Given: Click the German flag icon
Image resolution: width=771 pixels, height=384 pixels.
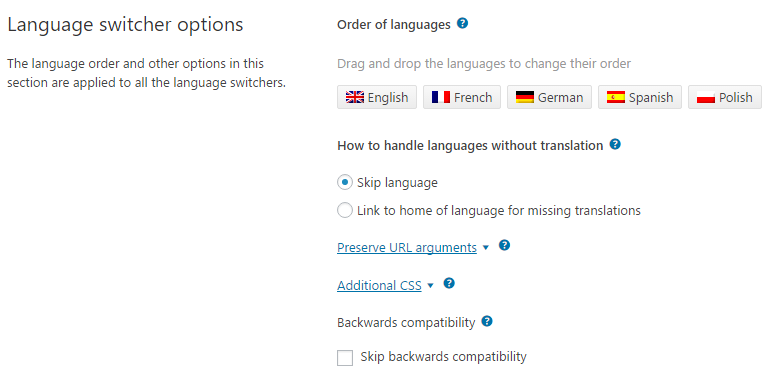Looking at the screenshot, I should [525, 97].
